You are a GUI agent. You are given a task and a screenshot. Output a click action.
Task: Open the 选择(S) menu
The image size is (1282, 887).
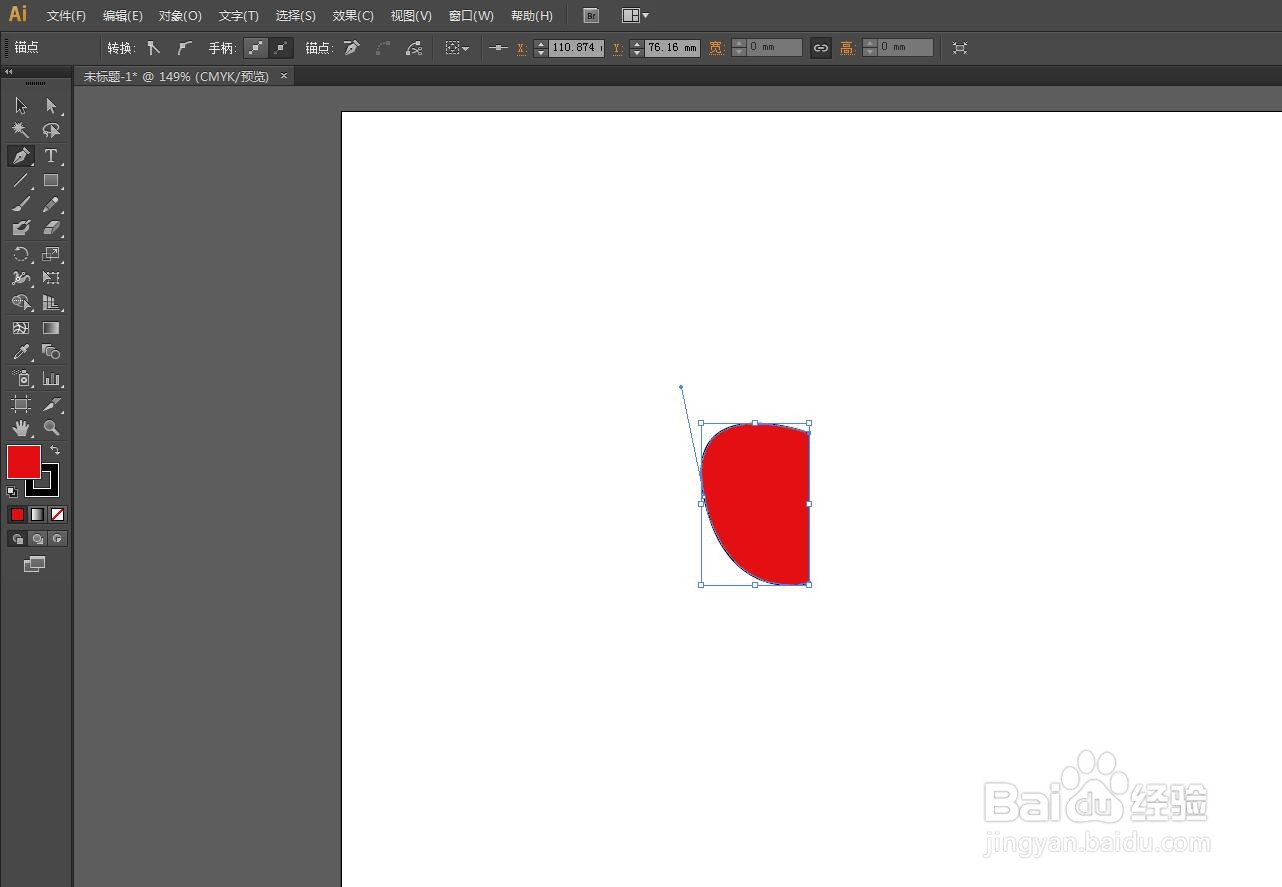295,16
